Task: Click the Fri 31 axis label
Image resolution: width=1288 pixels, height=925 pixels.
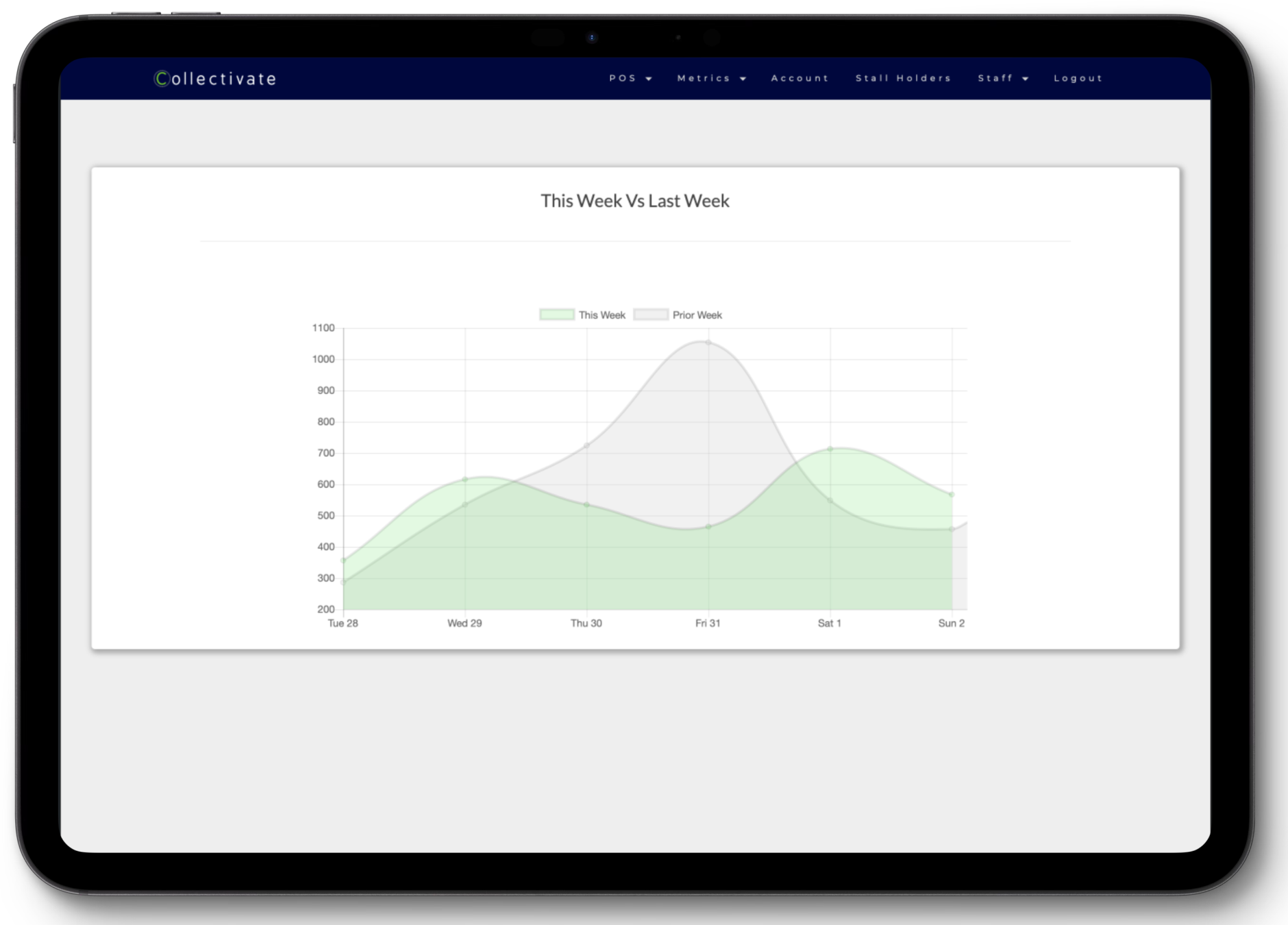Action: click(x=708, y=623)
